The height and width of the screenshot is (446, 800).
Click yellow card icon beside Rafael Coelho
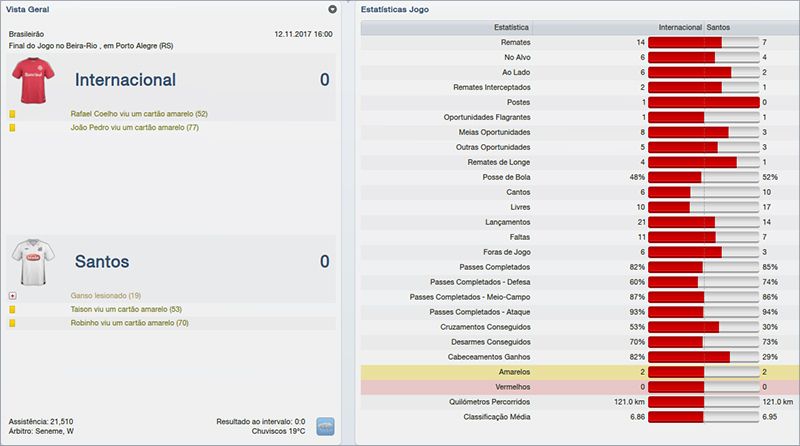12,114
